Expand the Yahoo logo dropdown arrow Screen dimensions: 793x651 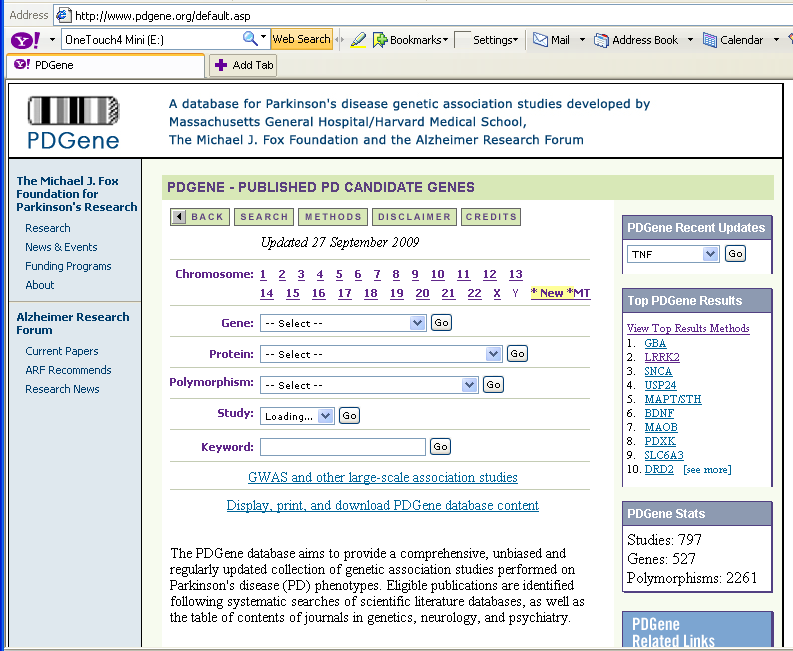[52, 39]
